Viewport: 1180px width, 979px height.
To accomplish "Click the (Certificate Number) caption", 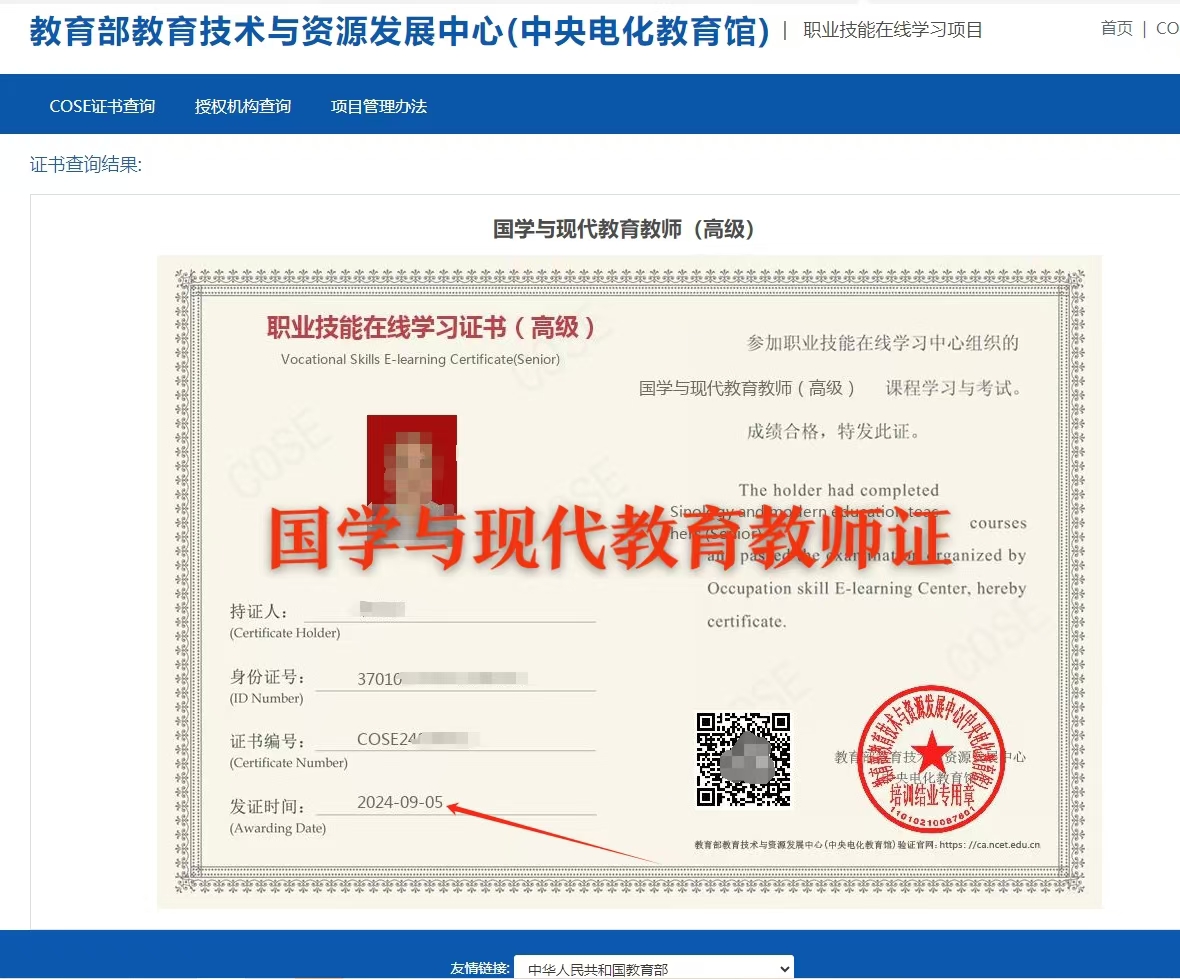I will tap(288, 763).
